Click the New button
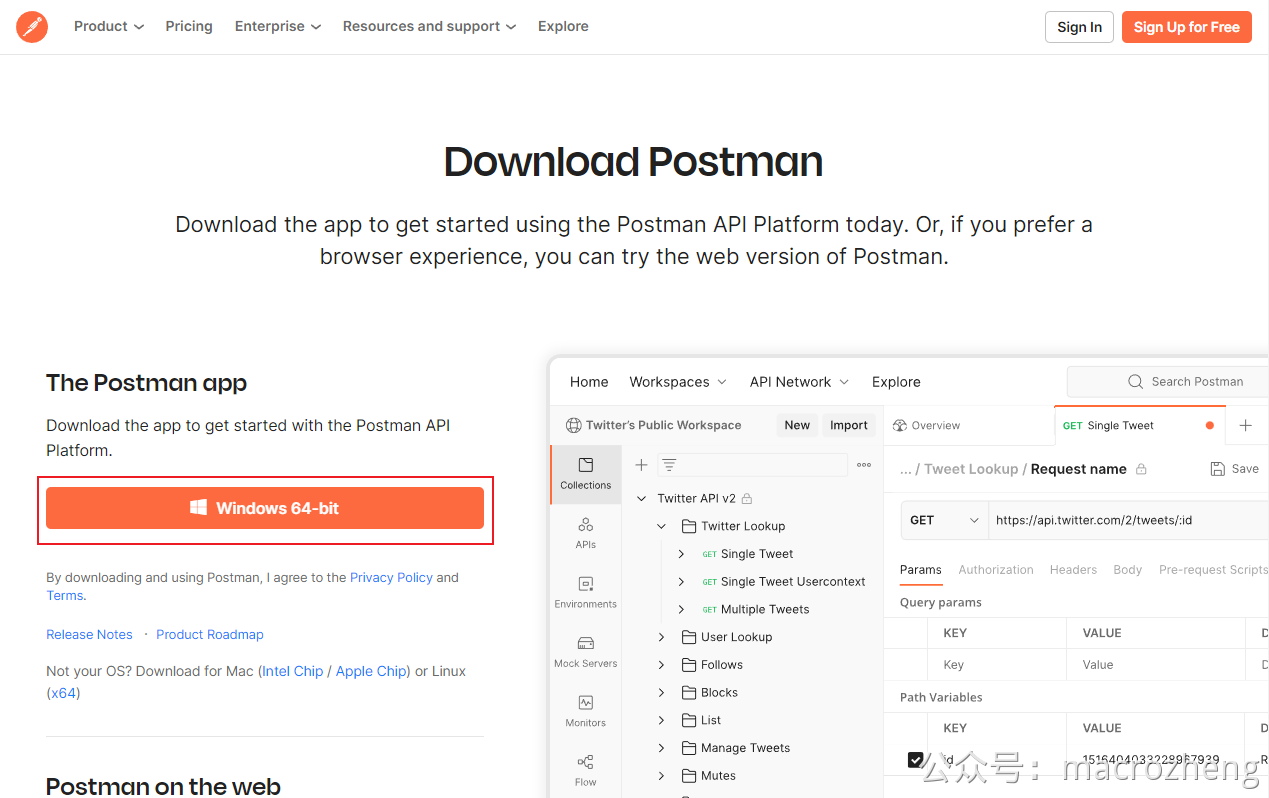The image size is (1269, 798). pyautogui.click(x=797, y=425)
